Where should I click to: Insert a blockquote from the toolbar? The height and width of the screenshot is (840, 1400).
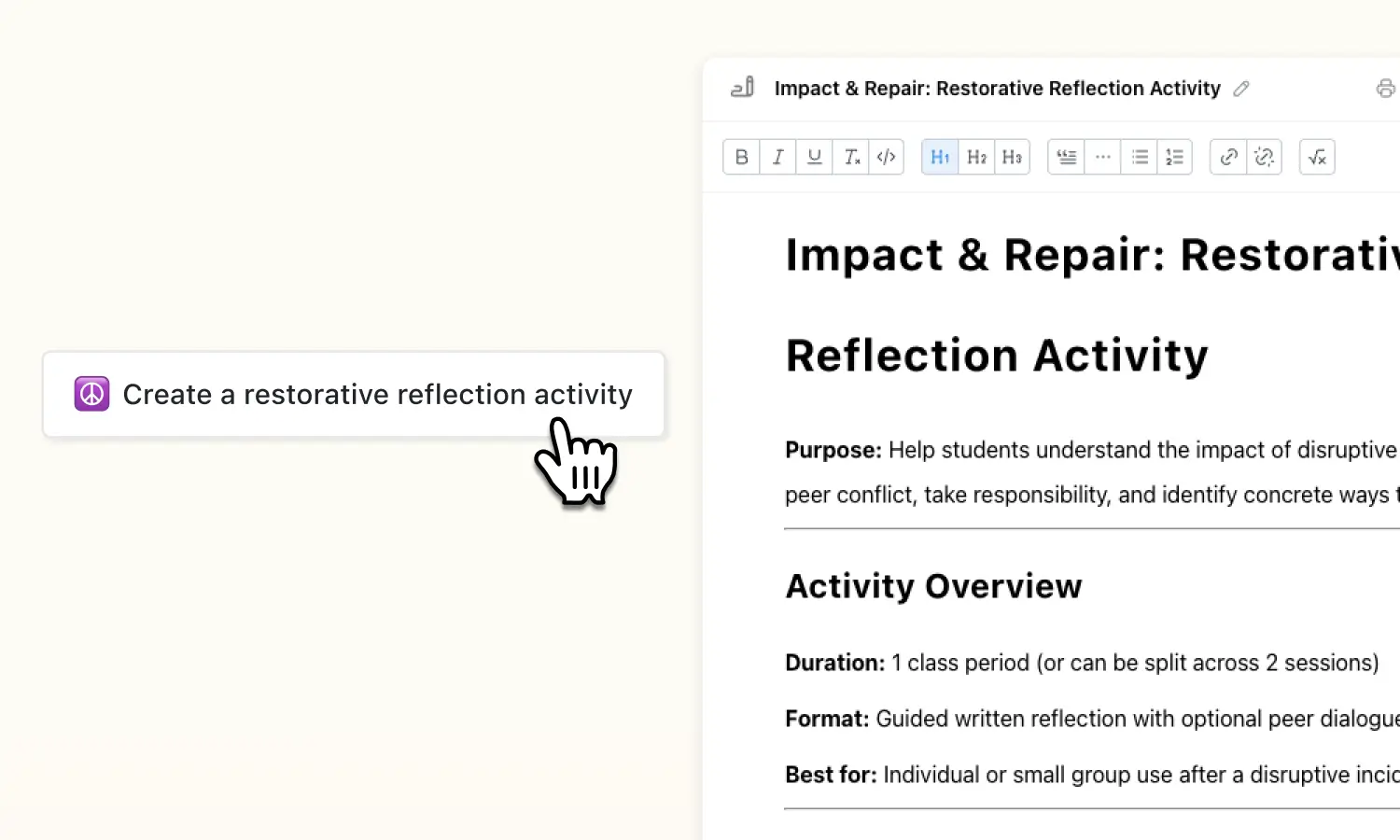click(x=1065, y=157)
